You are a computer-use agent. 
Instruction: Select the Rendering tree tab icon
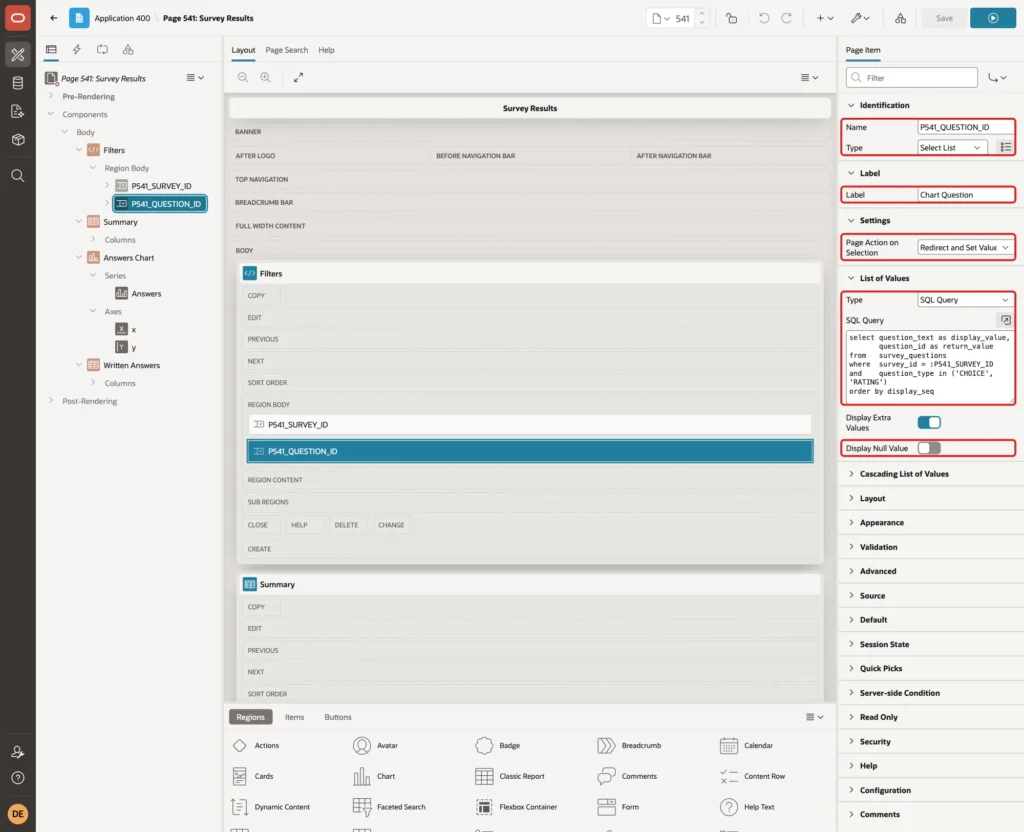coord(51,50)
